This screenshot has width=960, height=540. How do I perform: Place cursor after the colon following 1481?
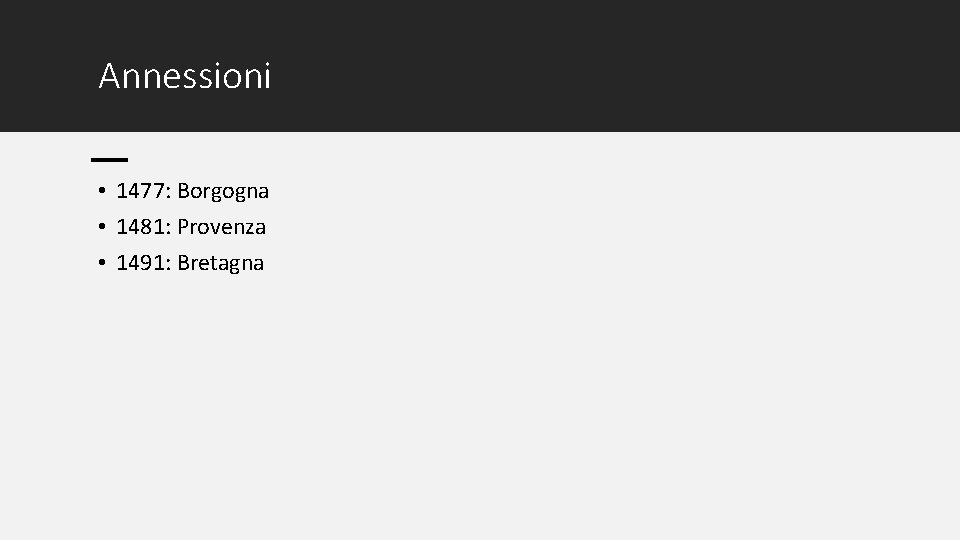pyautogui.click(x=172, y=227)
